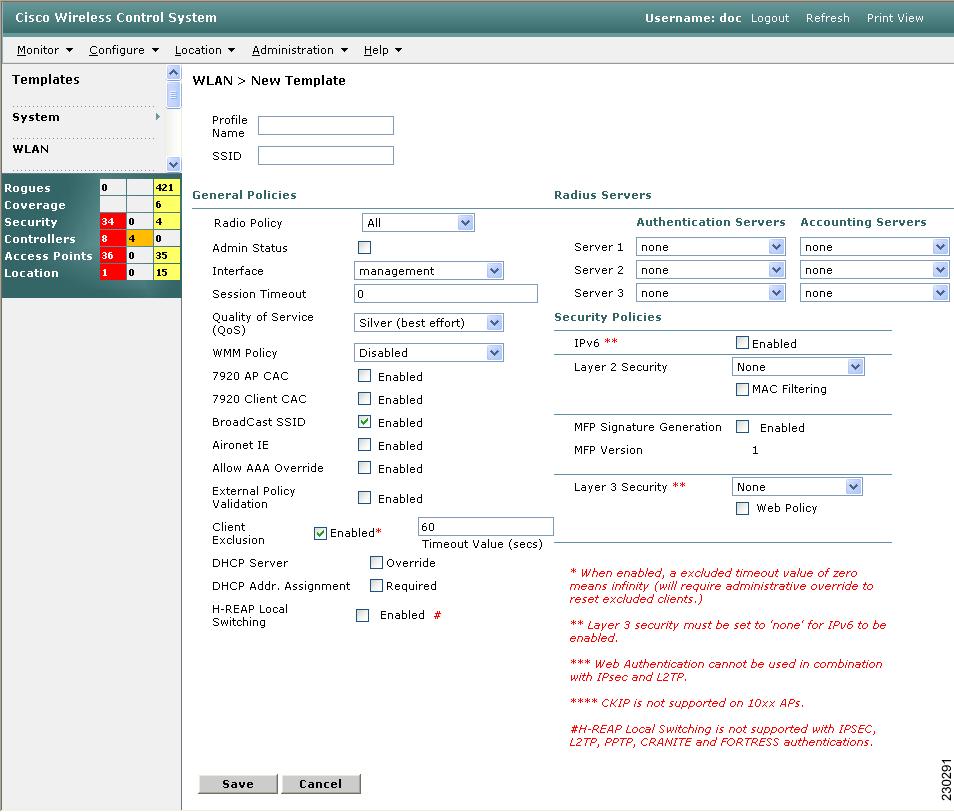
Task: Enable 7920 Client CAC checkbox
Action: point(364,399)
